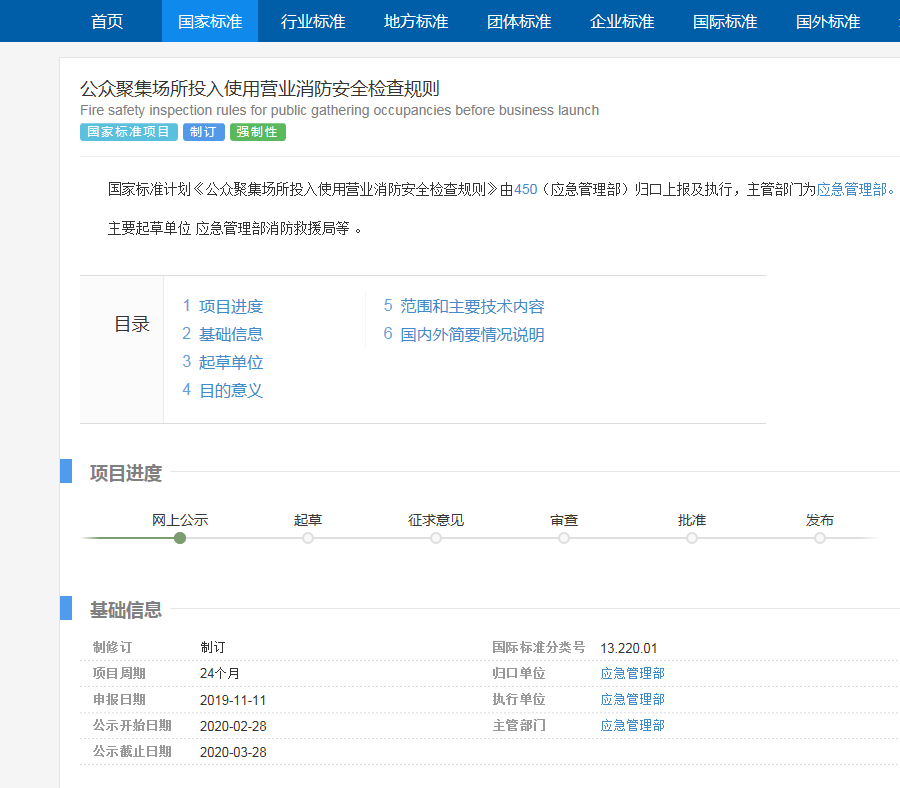Open the 450 committee link
This screenshot has width=900, height=788.
pos(526,189)
